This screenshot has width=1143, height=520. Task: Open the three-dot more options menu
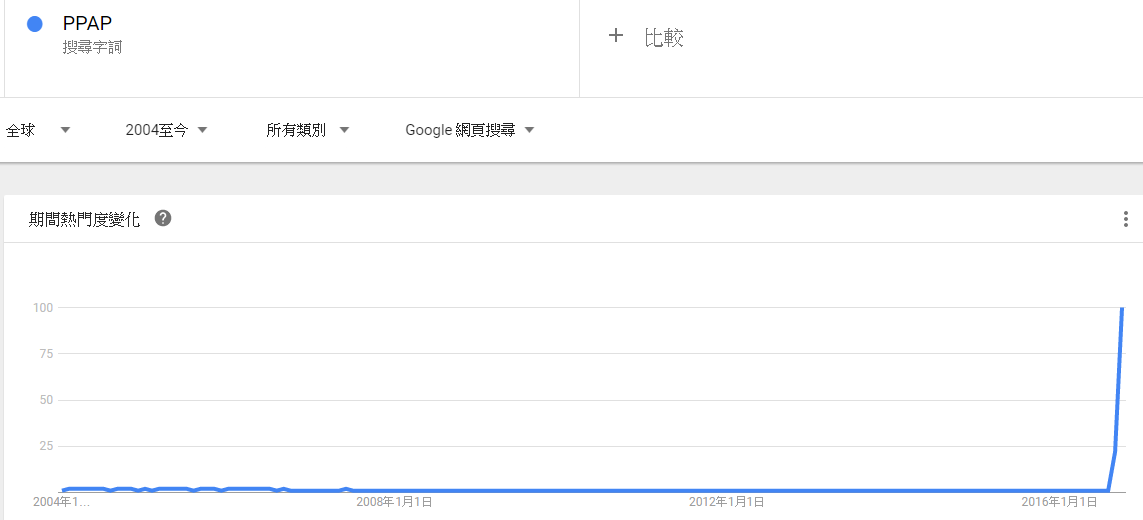point(1125,219)
